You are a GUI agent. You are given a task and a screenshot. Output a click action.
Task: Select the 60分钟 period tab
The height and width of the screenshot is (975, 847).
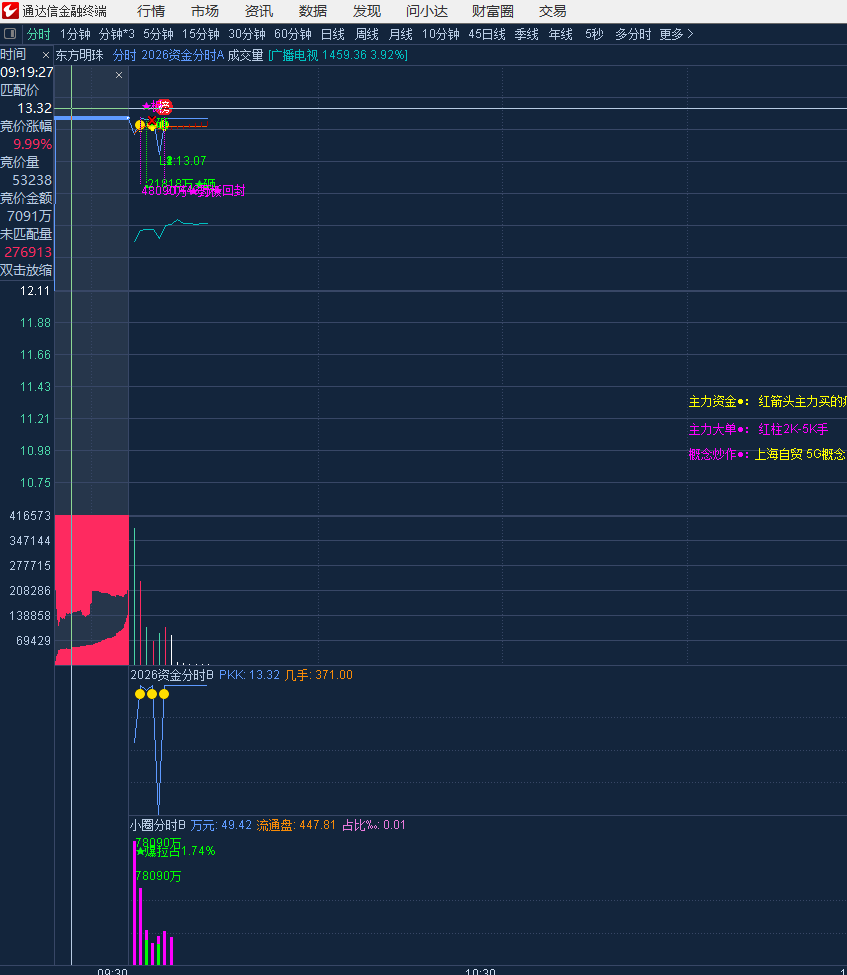(x=293, y=34)
